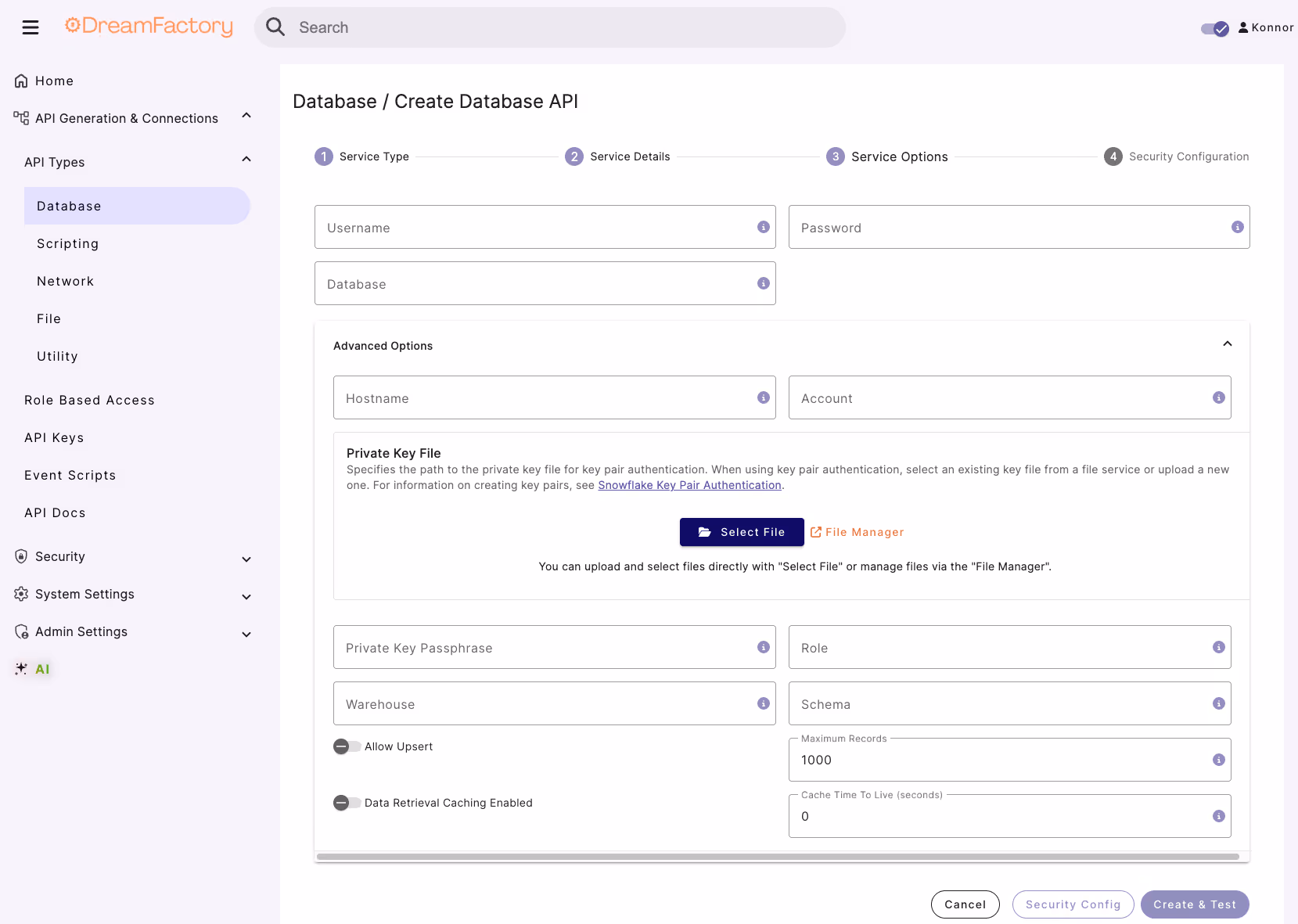Viewport: 1298px width, 924px height.
Task: Click the Konnor user profile icon
Action: (x=1243, y=27)
